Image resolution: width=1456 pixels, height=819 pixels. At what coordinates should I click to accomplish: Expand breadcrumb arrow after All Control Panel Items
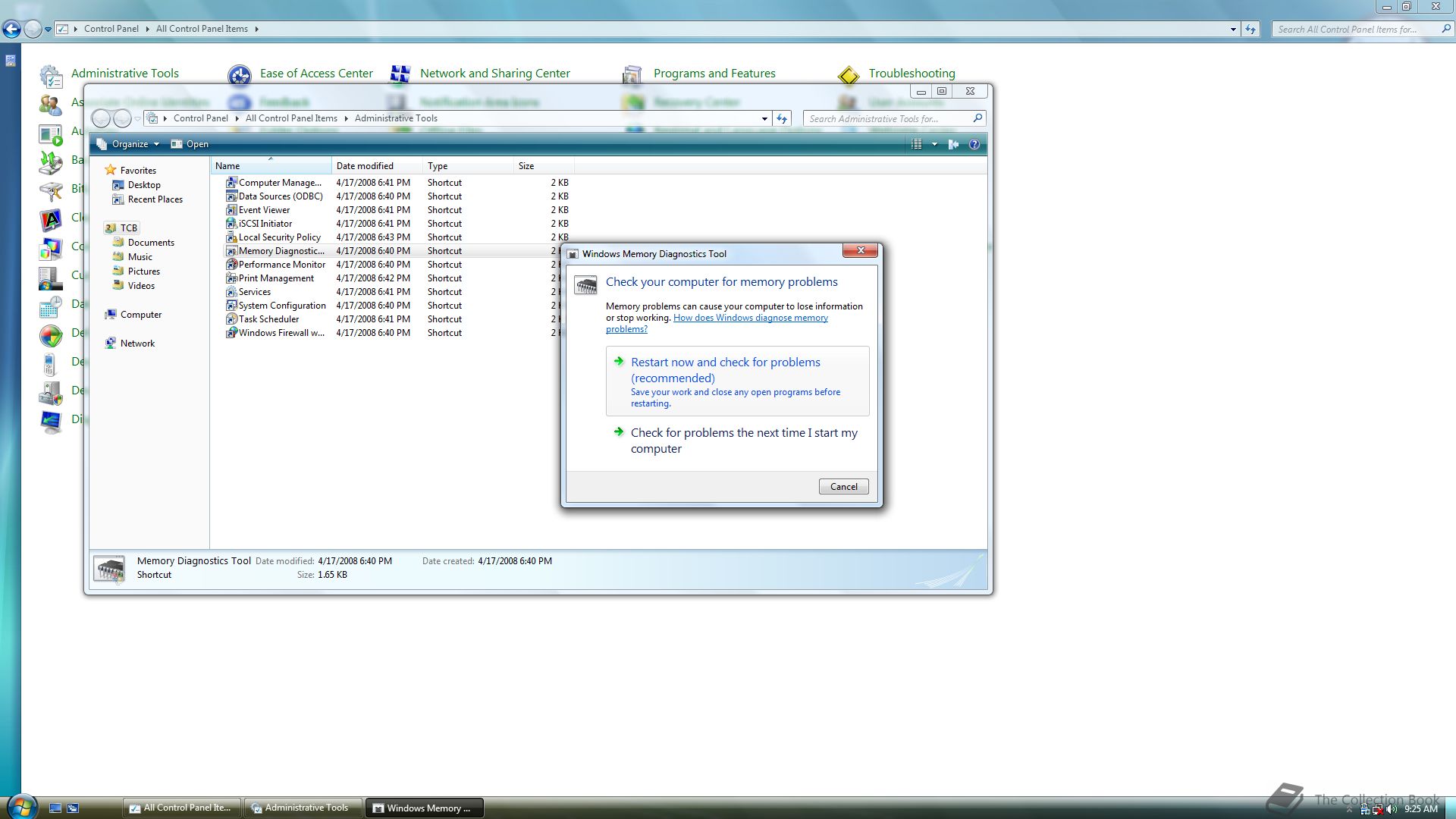click(x=256, y=29)
